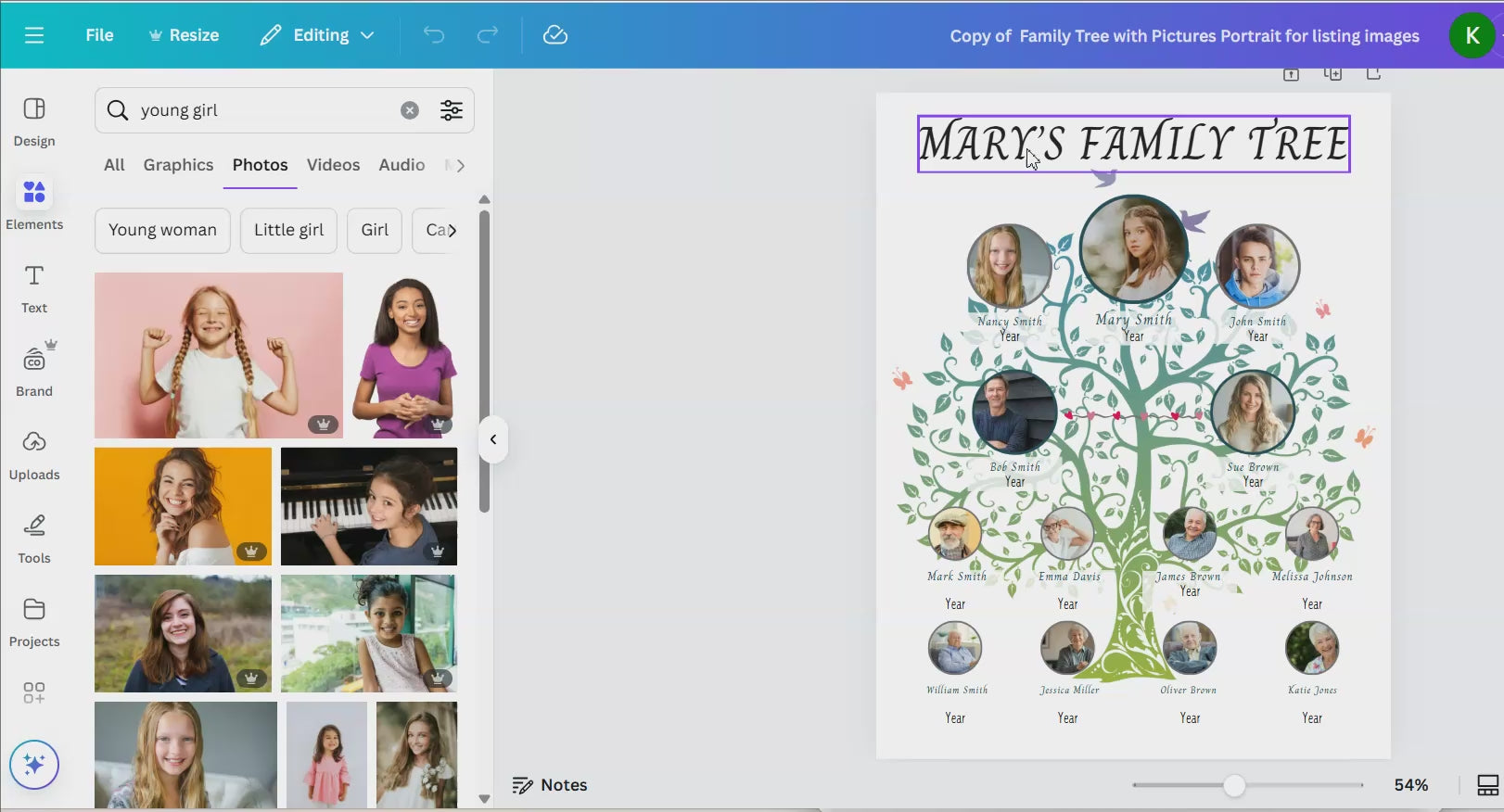Adjust the zoom slider handle
This screenshot has height=812, width=1504.
(x=1233, y=785)
